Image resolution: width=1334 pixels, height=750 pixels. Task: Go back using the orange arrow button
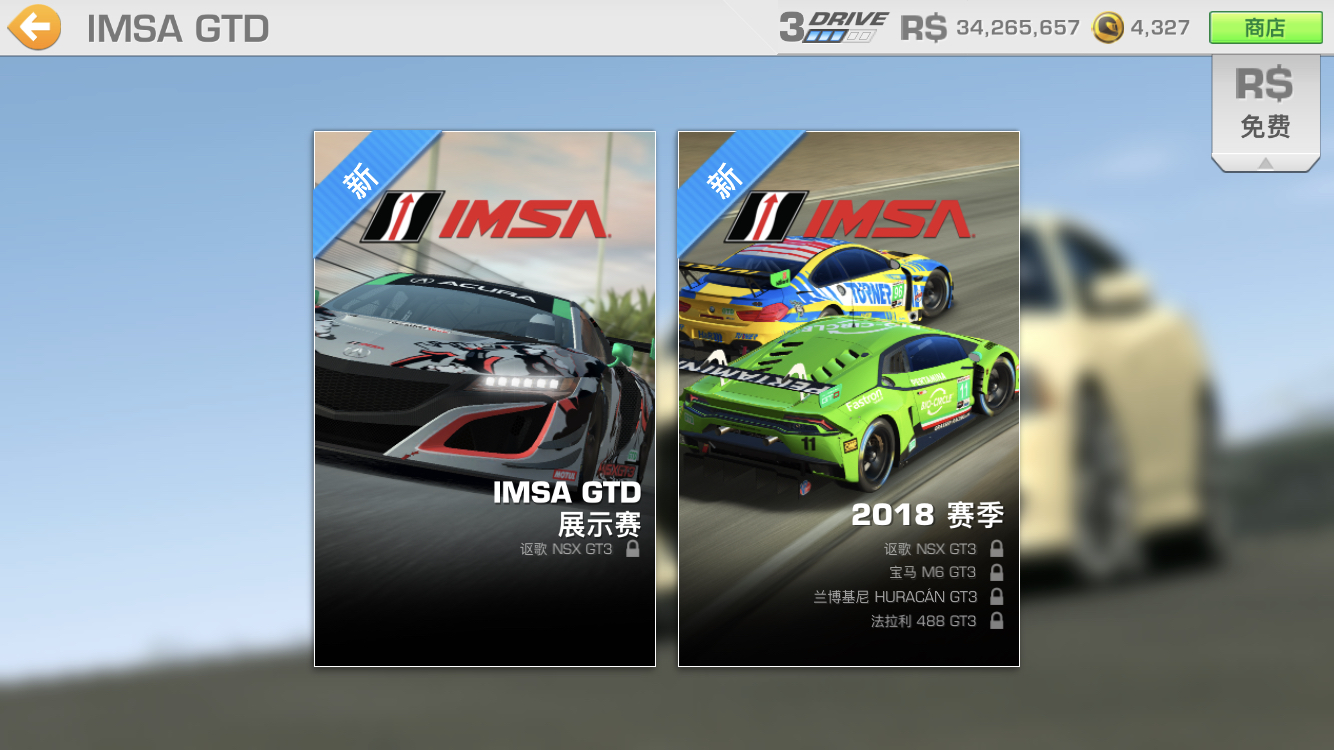coord(34,27)
